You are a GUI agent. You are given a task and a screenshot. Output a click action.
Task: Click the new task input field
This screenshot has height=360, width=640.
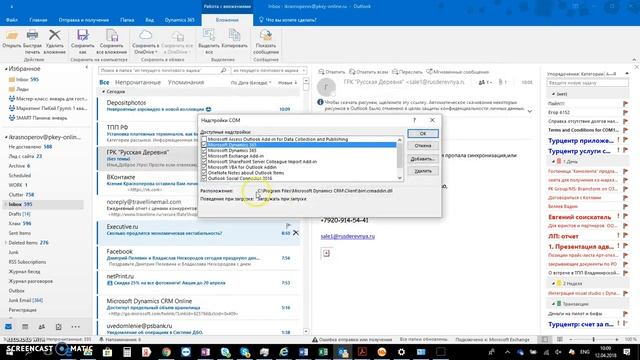point(587,83)
